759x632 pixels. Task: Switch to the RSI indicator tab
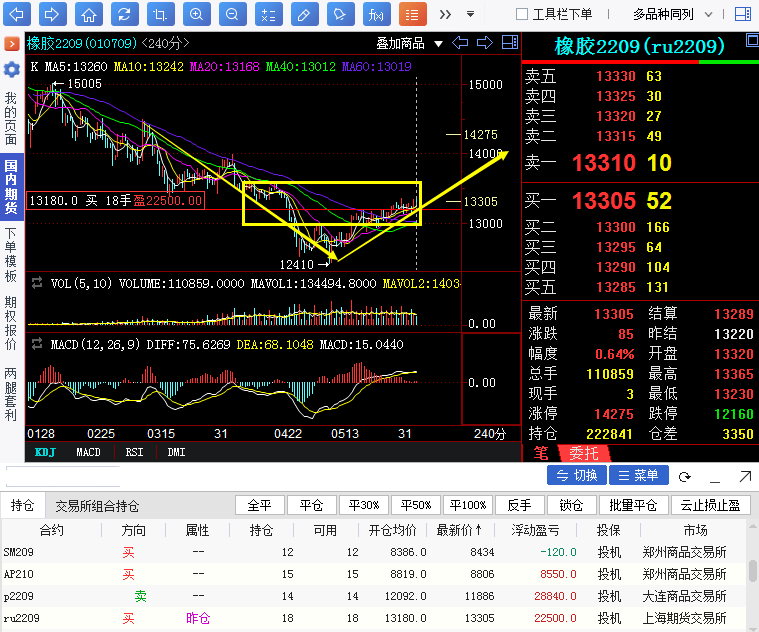(x=134, y=452)
